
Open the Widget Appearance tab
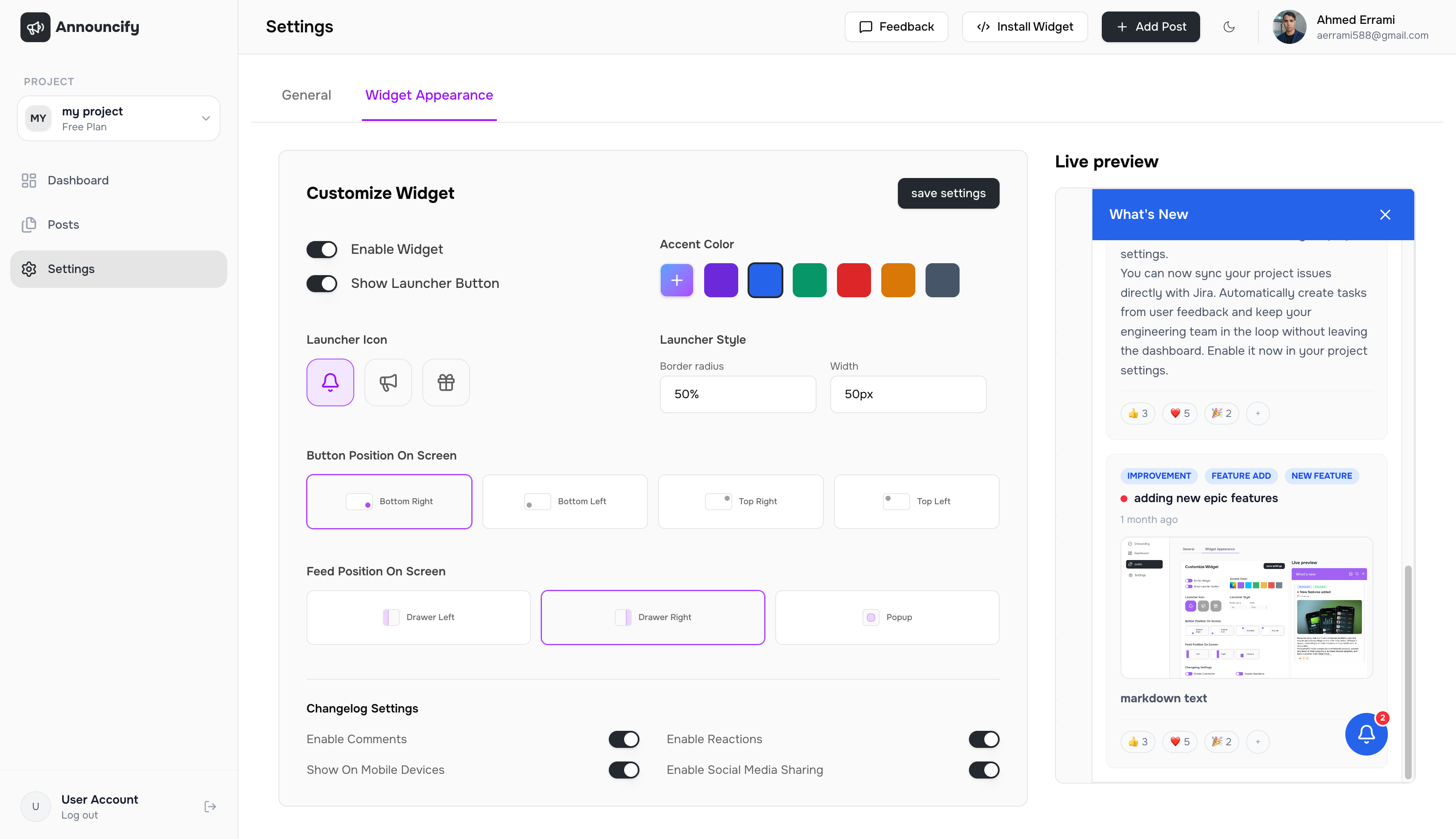pyautogui.click(x=429, y=95)
